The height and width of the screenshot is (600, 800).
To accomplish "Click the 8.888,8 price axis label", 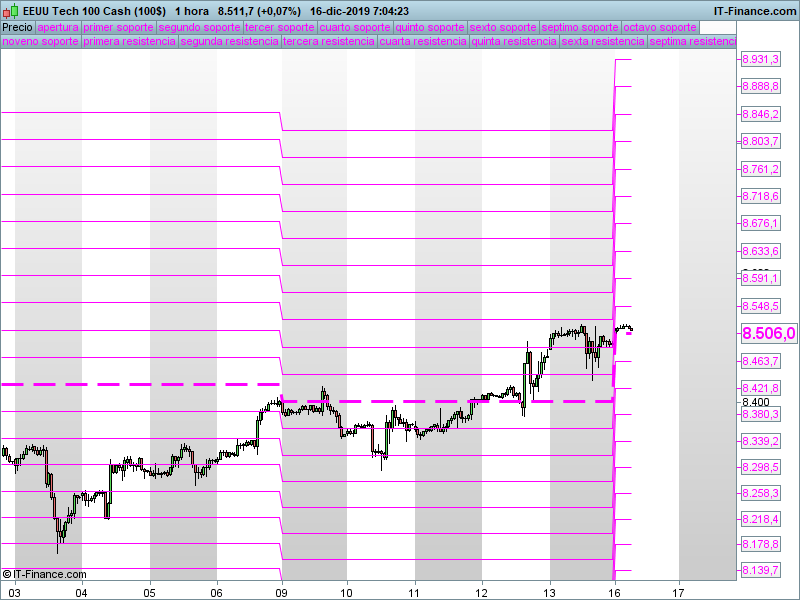I will [x=760, y=86].
